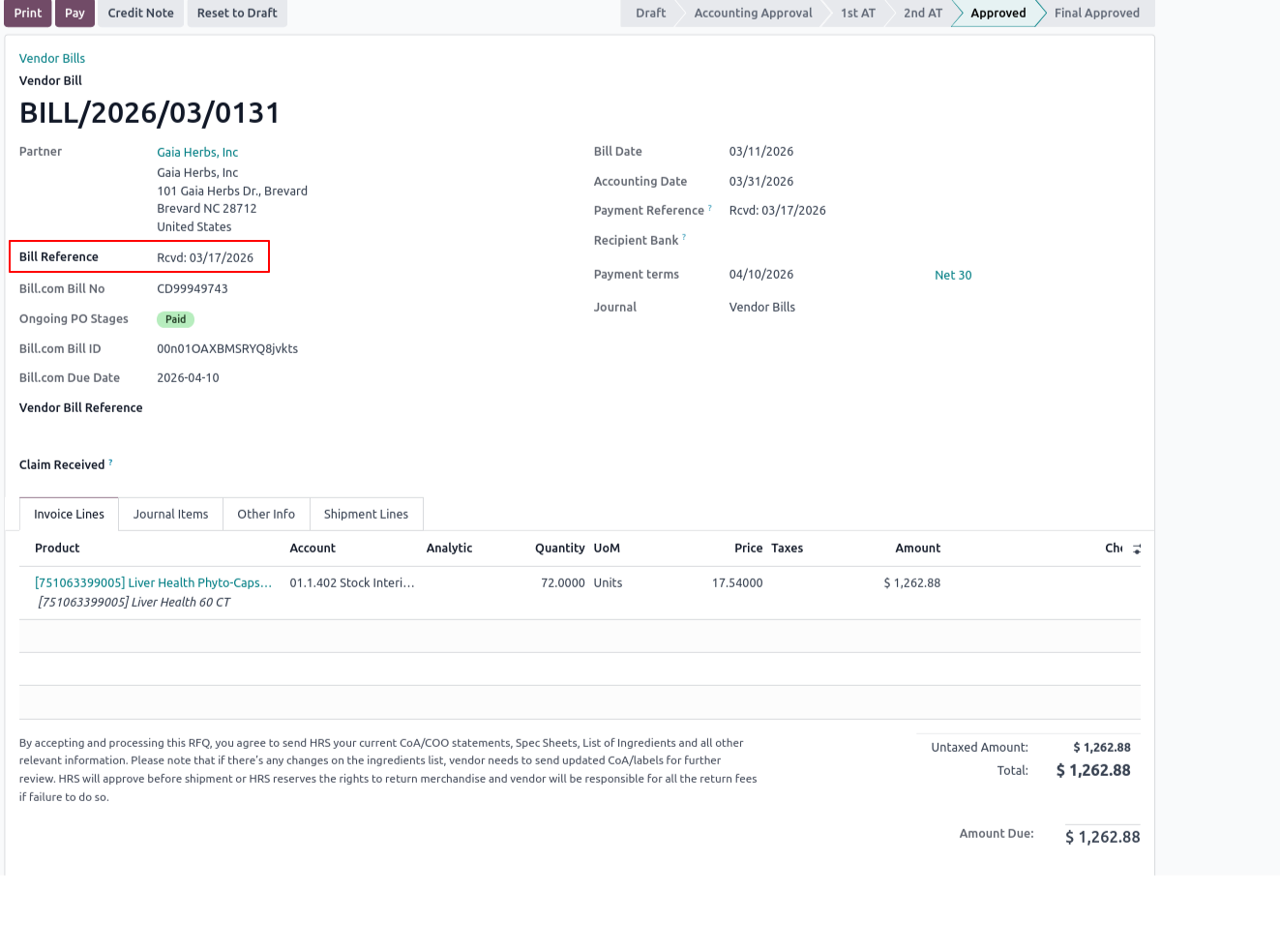Click the Journal value Vendor Bills

(x=762, y=307)
